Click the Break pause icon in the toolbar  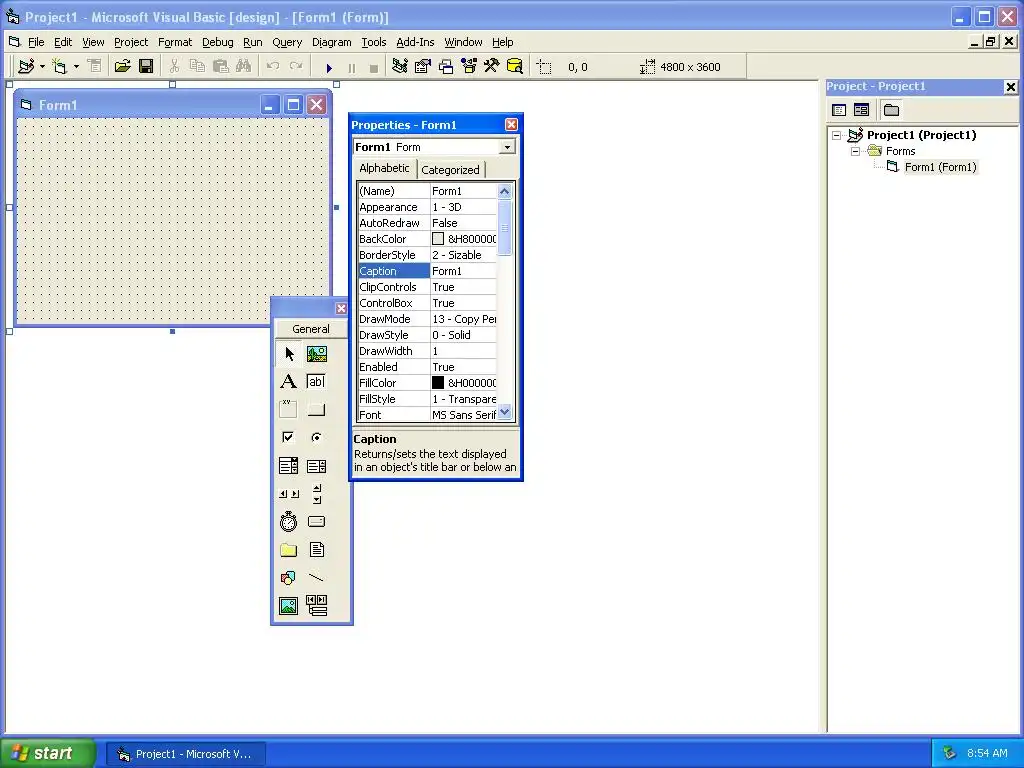(352, 67)
